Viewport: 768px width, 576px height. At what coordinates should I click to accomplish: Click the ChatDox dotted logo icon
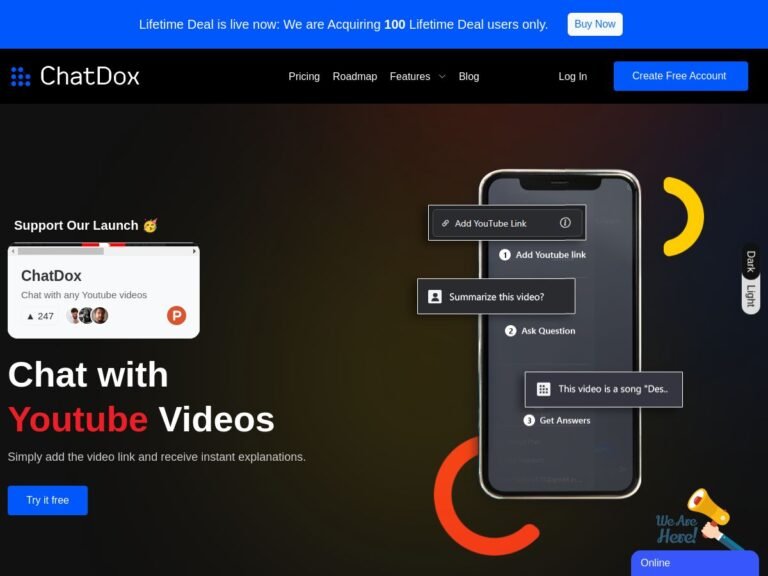pyautogui.click(x=20, y=76)
